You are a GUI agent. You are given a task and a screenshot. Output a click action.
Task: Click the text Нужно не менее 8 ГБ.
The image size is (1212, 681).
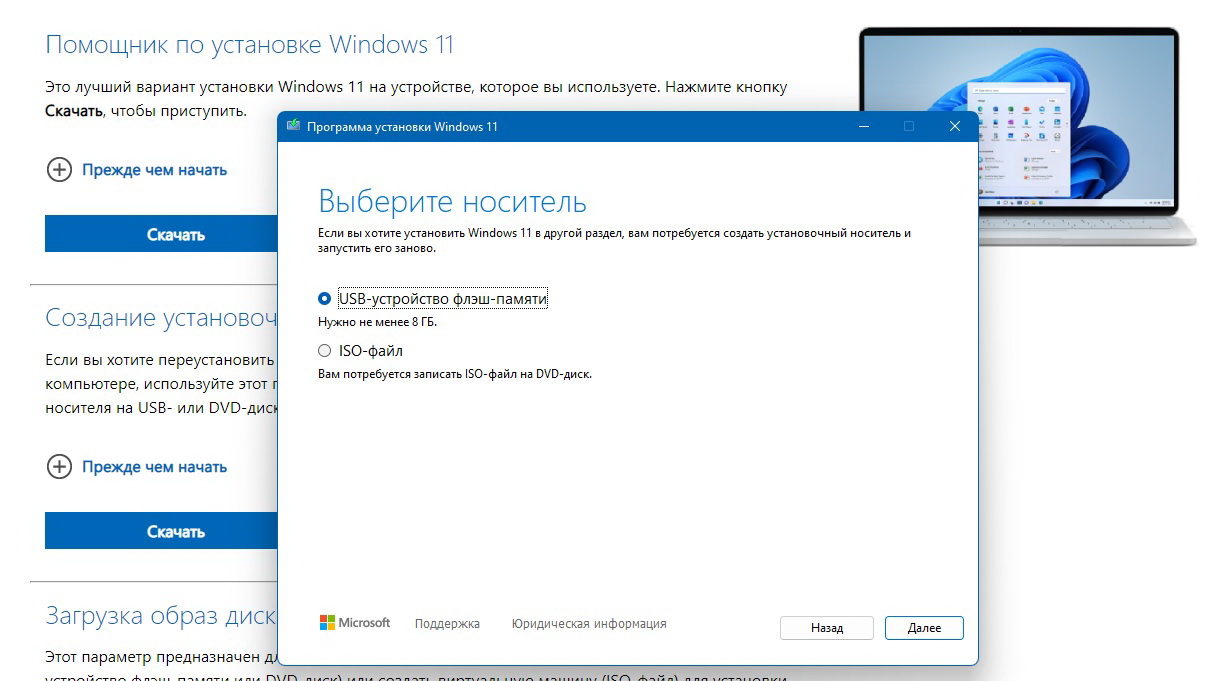377,322
